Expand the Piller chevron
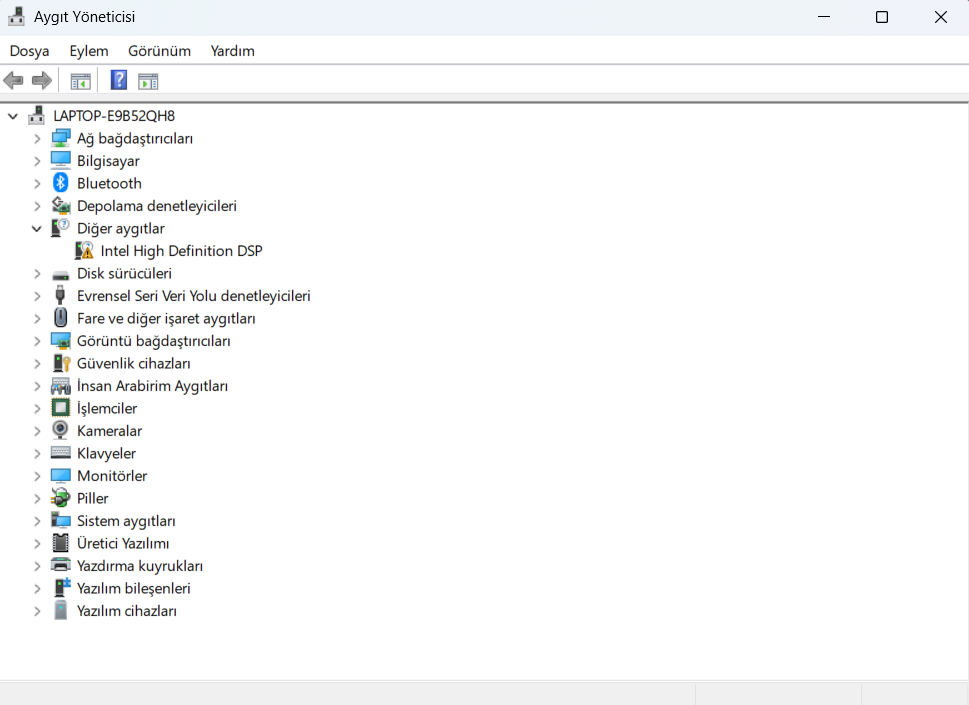Viewport: 969px width, 705px height. tap(37, 498)
